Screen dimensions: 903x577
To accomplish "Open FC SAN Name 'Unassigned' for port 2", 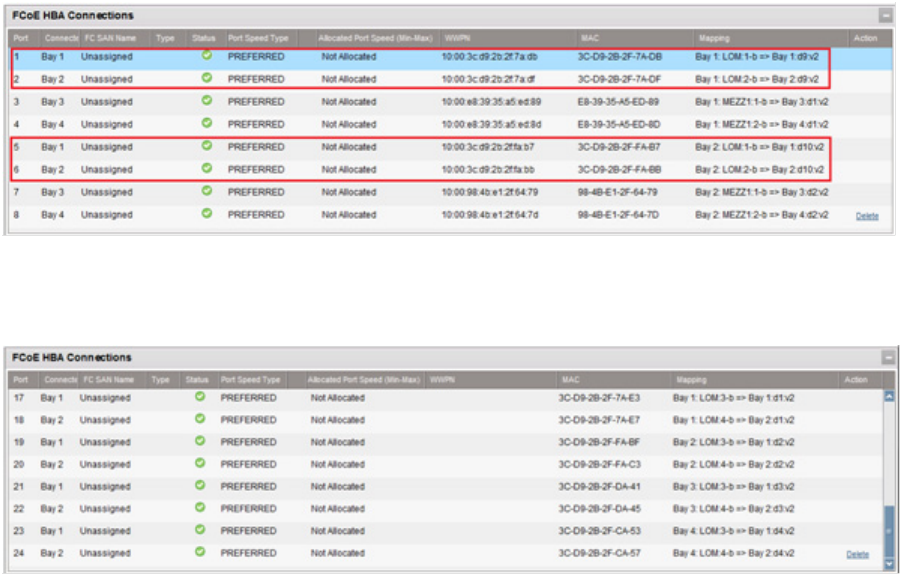I will 106,79.
